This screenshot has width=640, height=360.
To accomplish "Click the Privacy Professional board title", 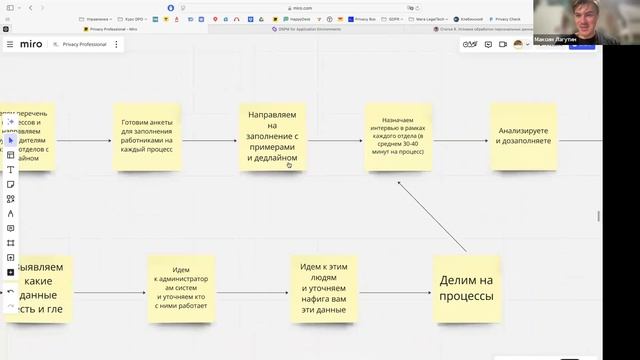I will click(x=84, y=44).
